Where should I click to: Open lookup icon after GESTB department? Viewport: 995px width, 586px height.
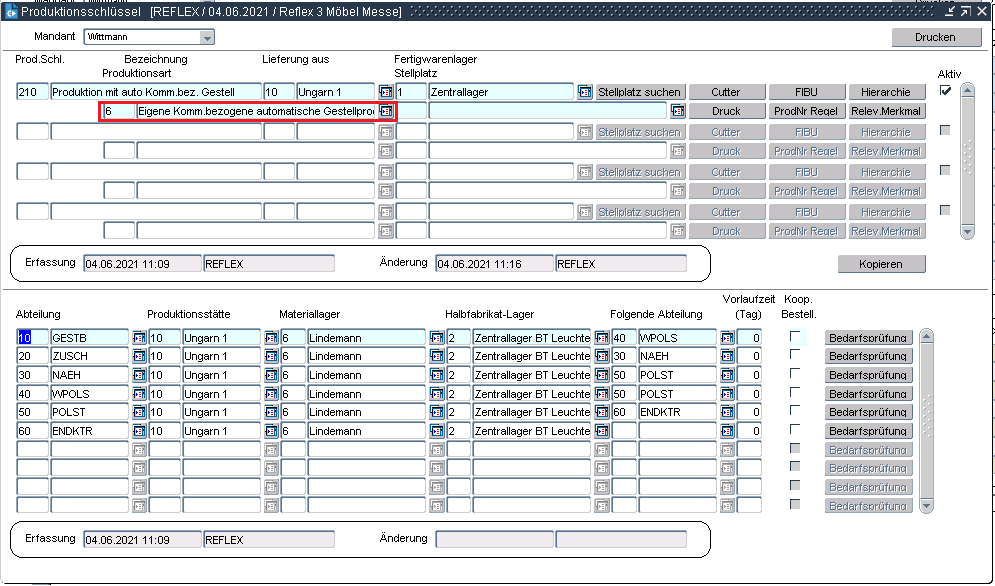pos(139,338)
